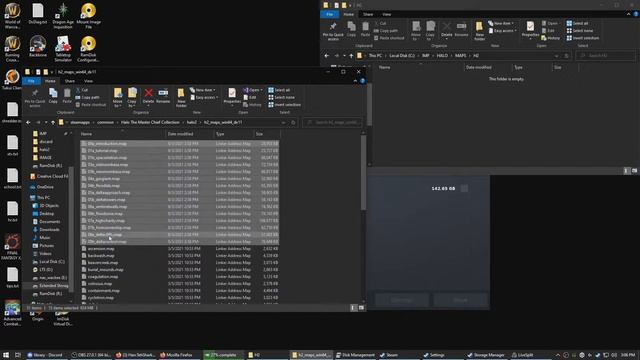640x360 pixels.
Task: Click Invert selection in the h2_maps window ribbon
Action: click(284, 104)
